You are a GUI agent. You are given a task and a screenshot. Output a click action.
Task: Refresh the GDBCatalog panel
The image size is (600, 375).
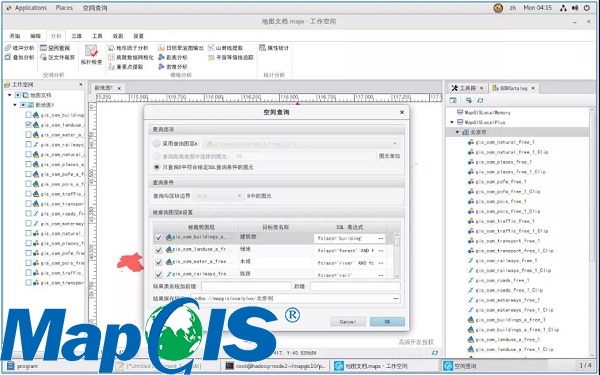(480, 100)
